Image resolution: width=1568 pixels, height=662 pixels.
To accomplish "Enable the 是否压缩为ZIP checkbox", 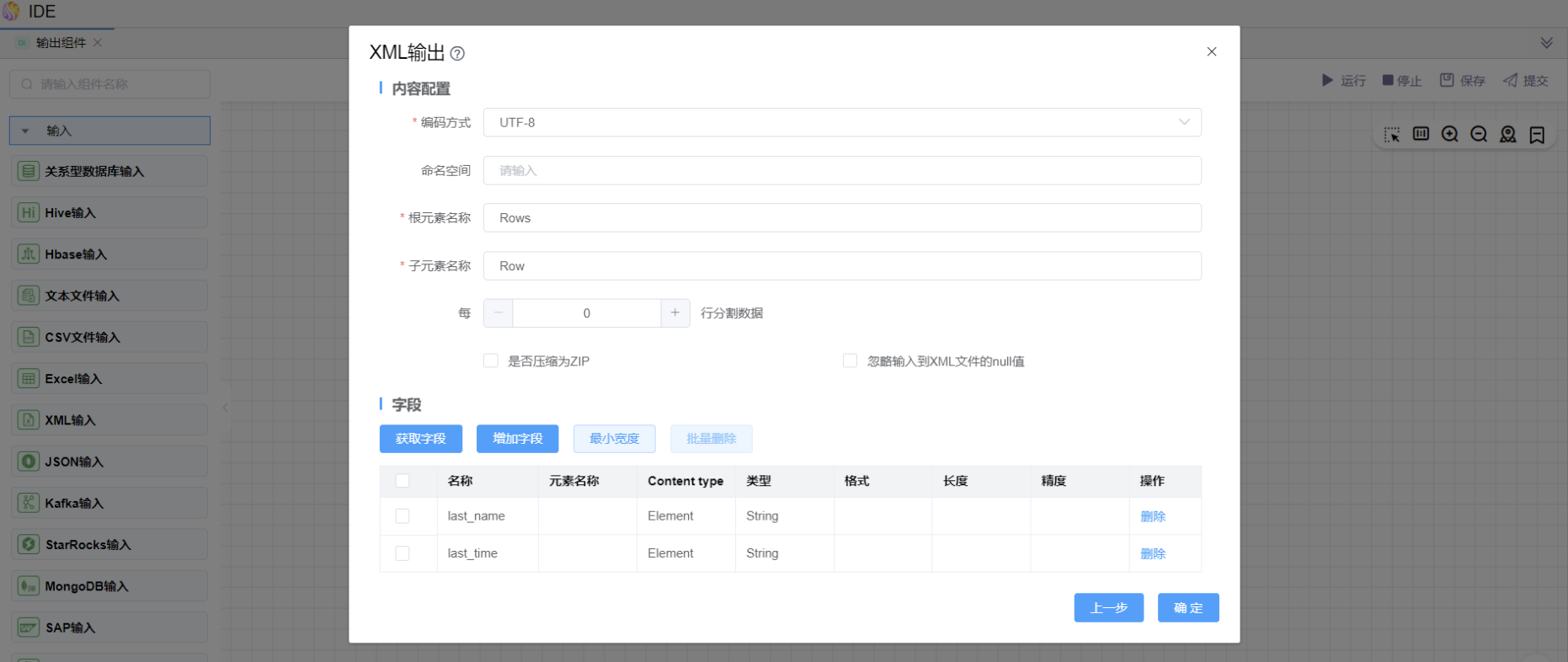I will pyautogui.click(x=491, y=360).
